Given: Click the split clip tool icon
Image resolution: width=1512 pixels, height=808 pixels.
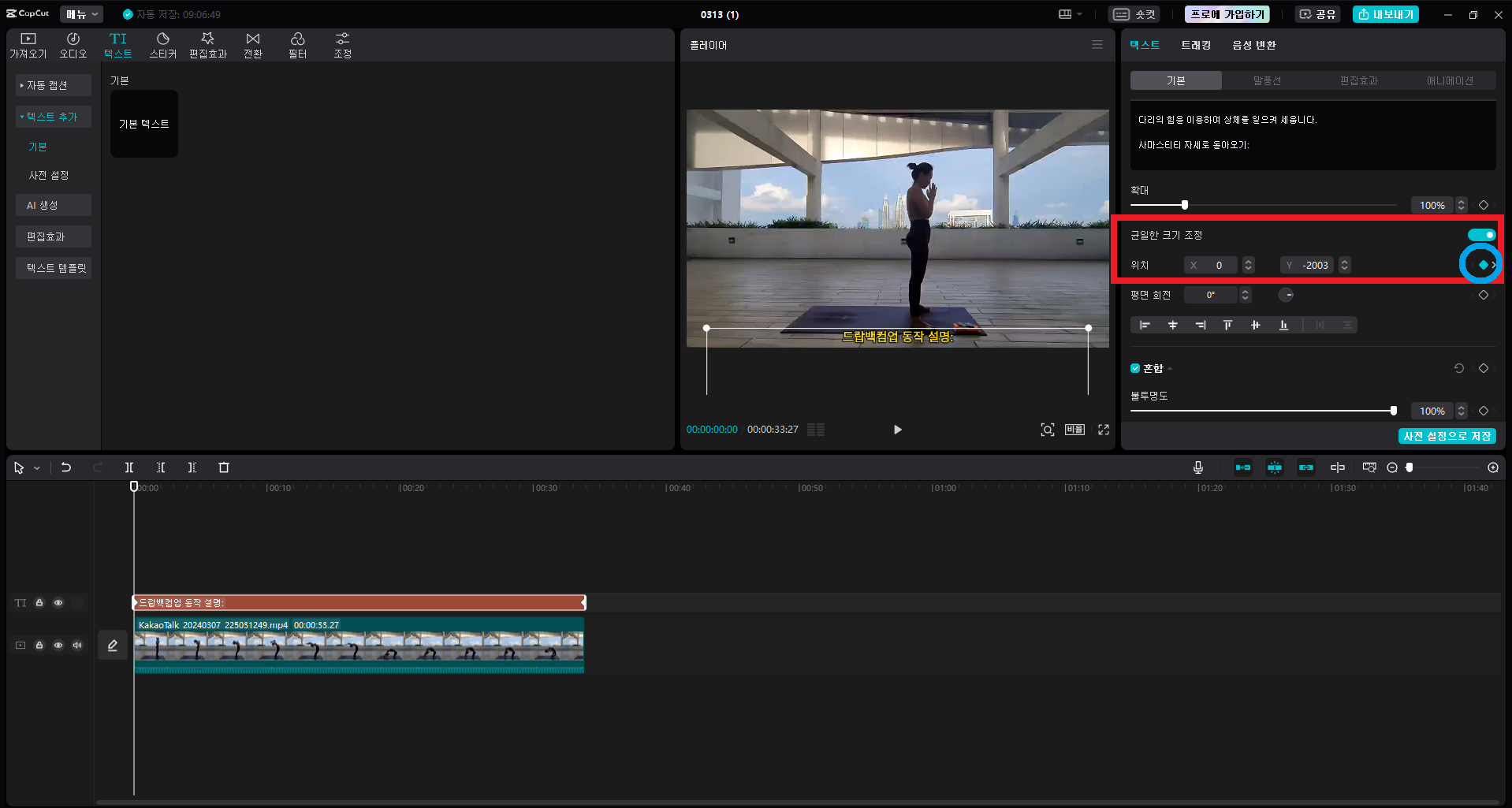Looking at the screenshot, I should coord(129,467).
